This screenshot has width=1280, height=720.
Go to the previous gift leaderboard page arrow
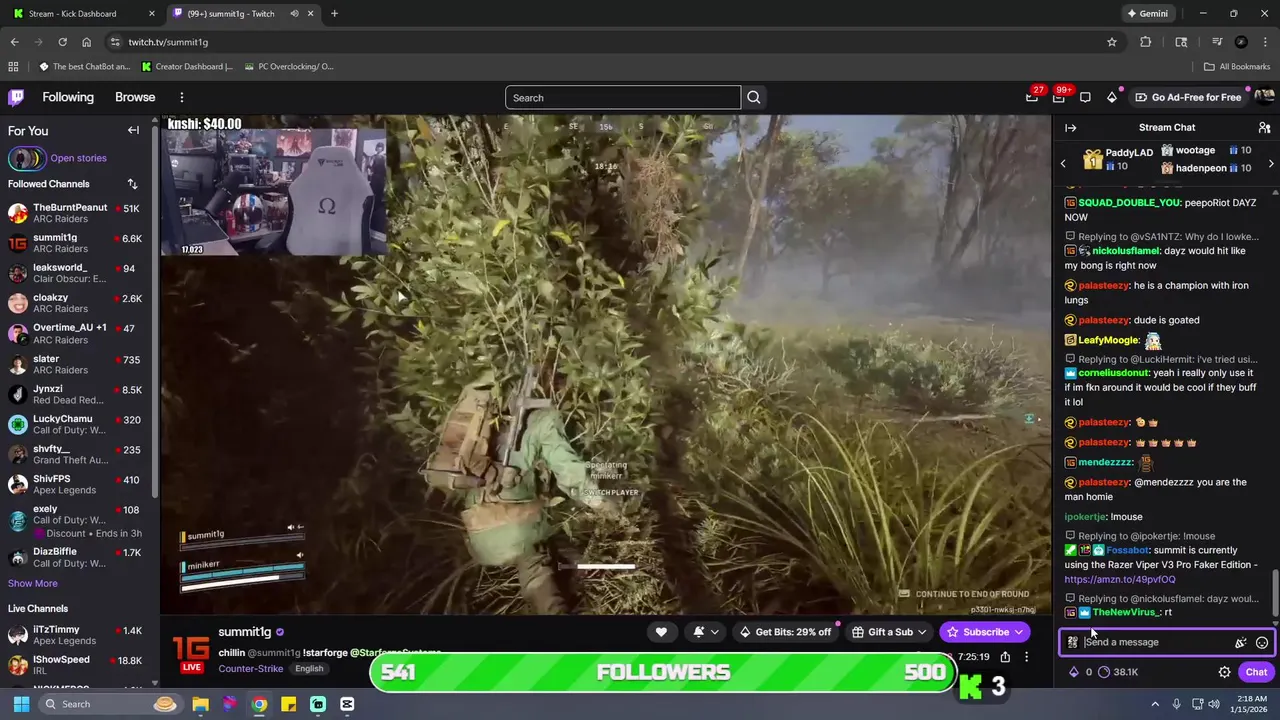pyautogui.click(x=1063, y=163)
